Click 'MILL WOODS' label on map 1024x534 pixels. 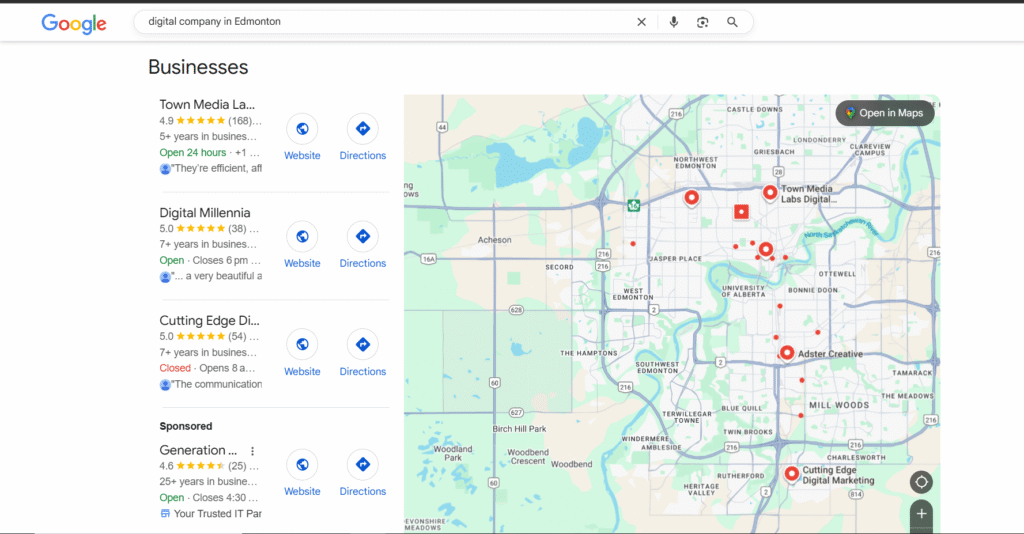tap(839, 405)
